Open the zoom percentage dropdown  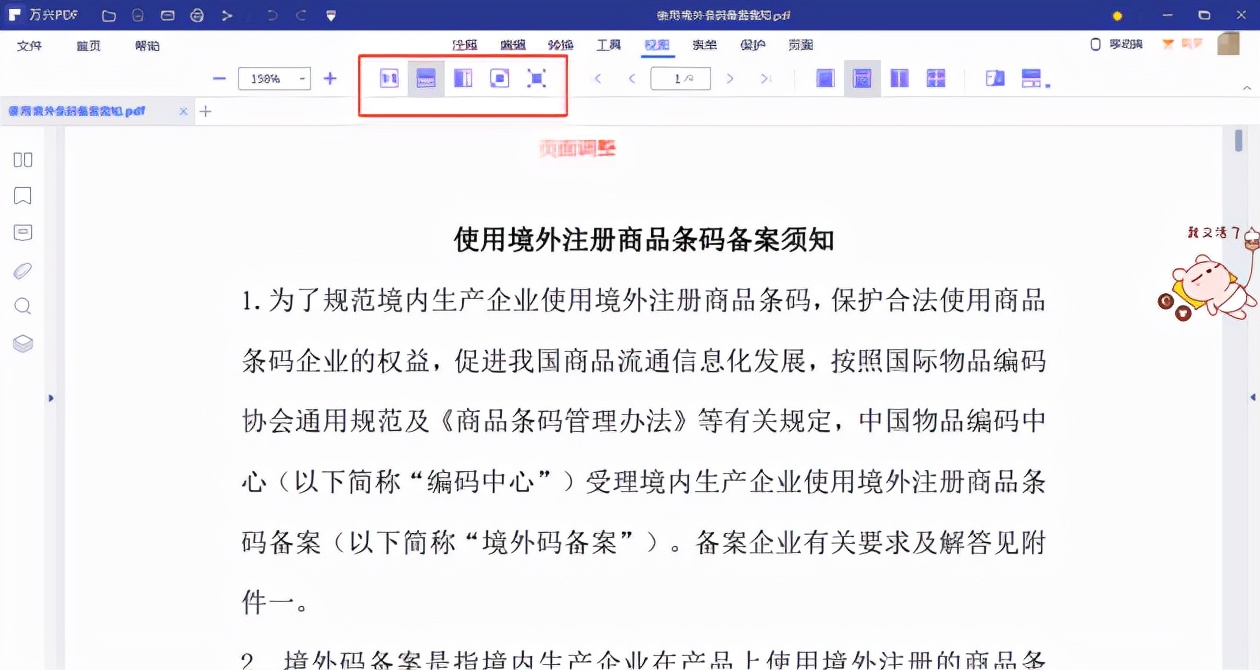[302, 77]
